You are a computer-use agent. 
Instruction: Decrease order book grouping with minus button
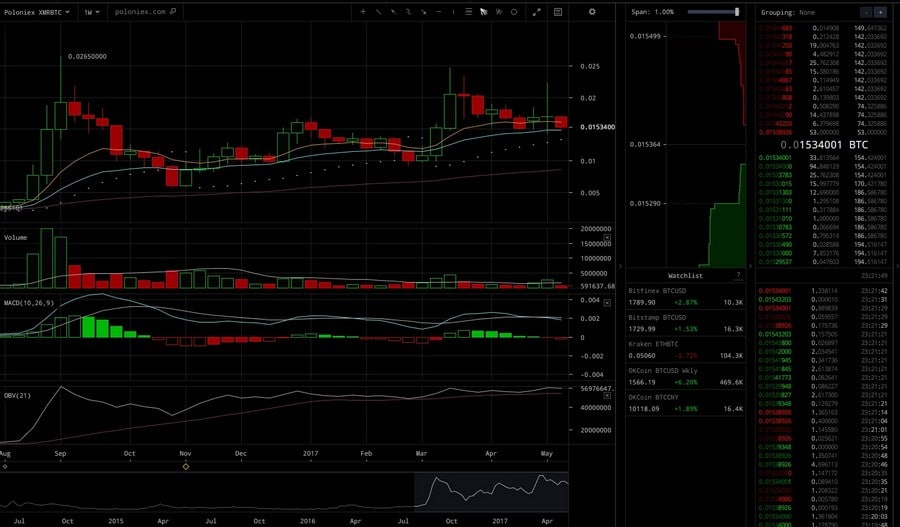pyautogui.click(x=866, y=12)
